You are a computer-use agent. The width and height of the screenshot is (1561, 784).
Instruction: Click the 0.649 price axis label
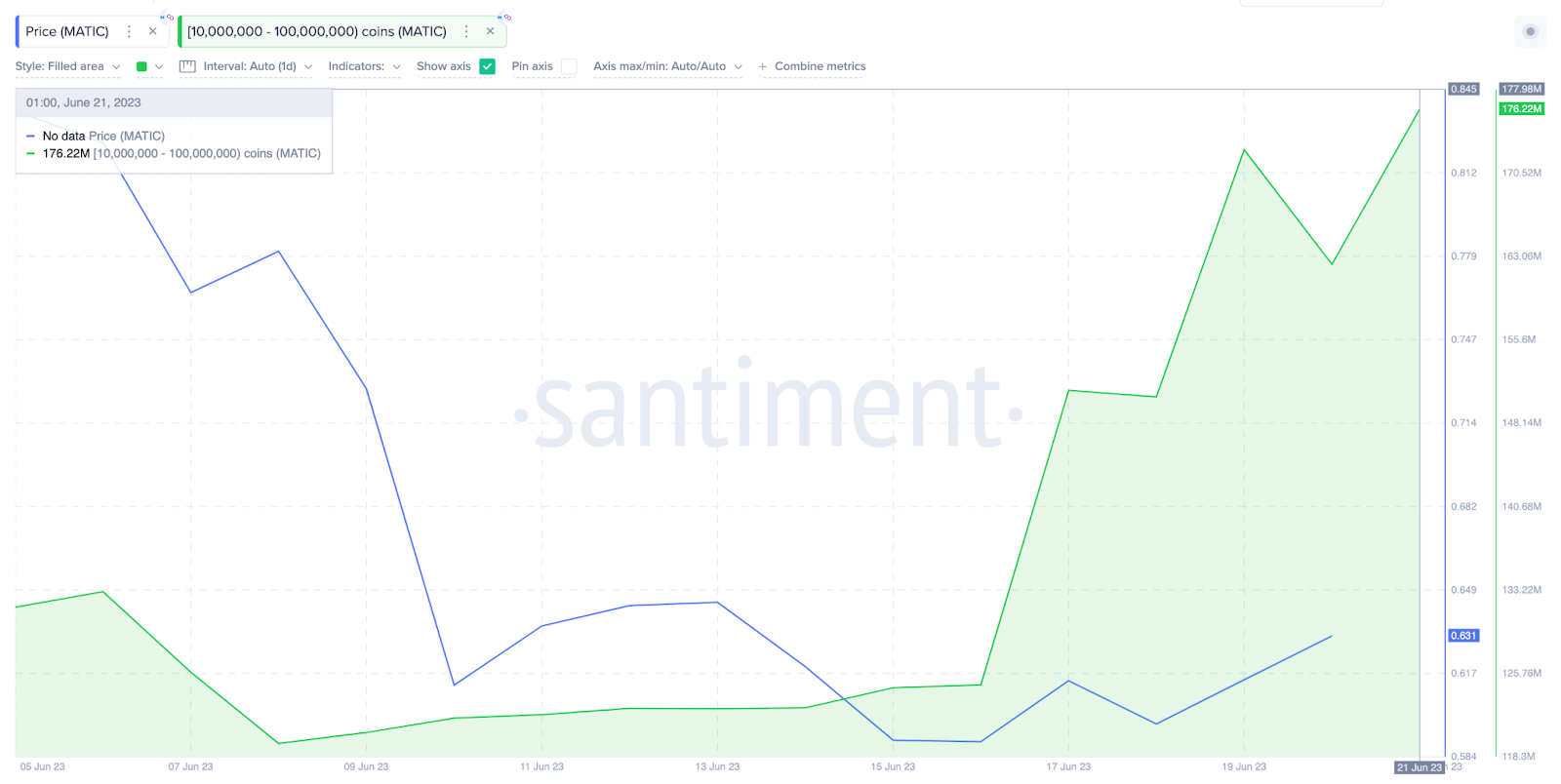click(x=1463, y=590)
